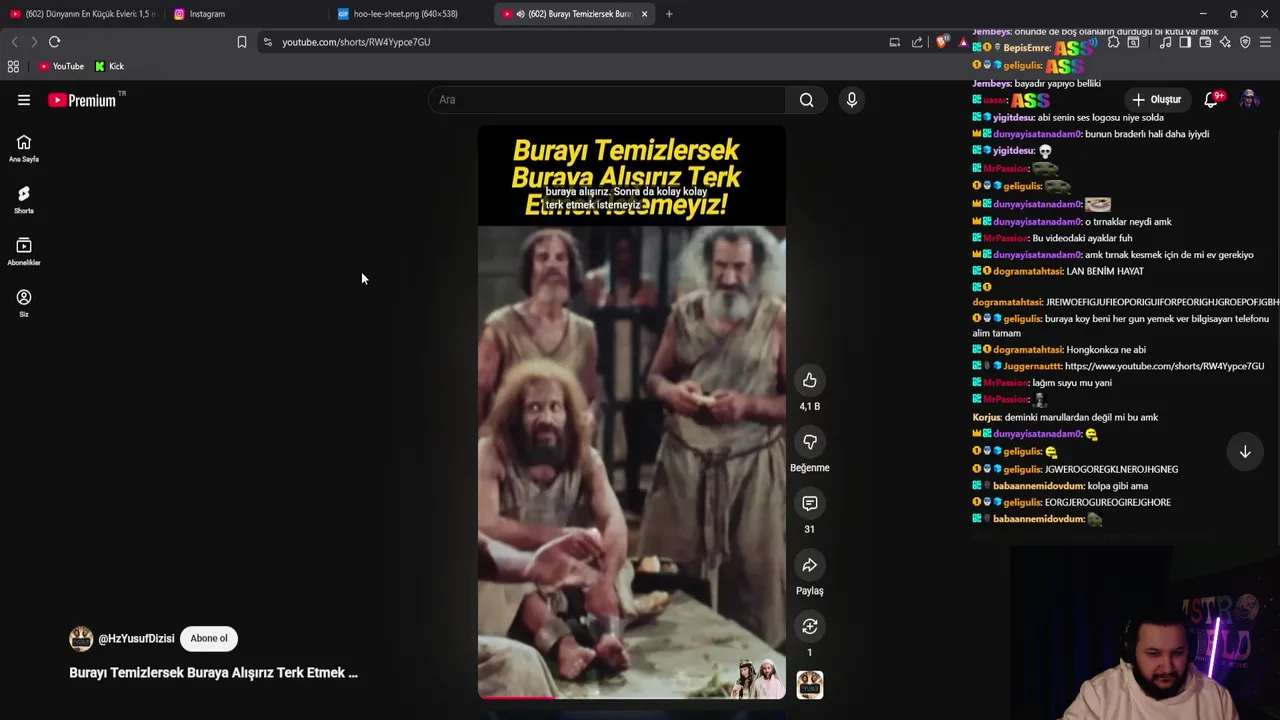The image size is (1280, 720).
Task: Open Abonelikler in the sidebar
Action: click(x=24, y=252)
